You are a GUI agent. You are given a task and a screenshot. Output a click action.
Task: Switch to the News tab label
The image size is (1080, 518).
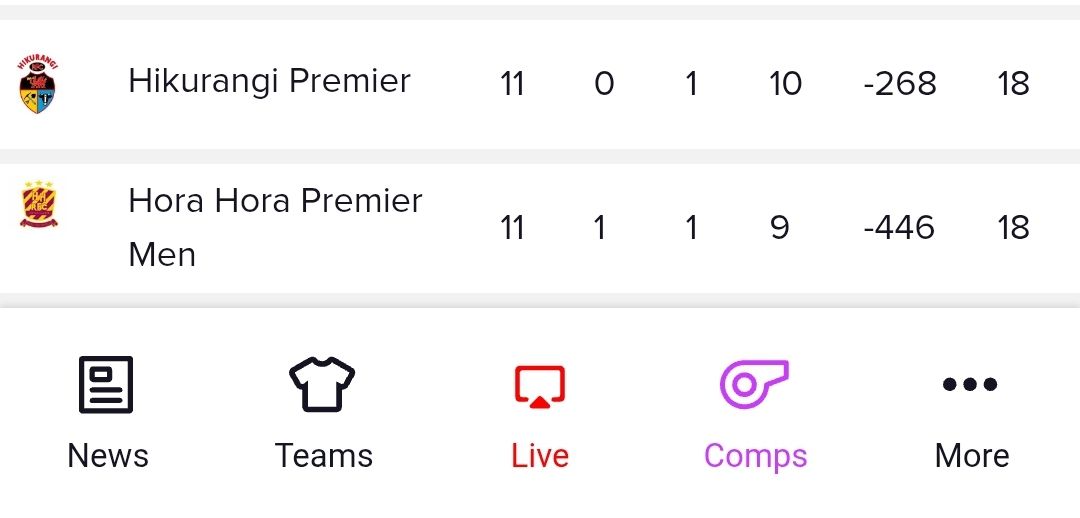tap(107, 456)
